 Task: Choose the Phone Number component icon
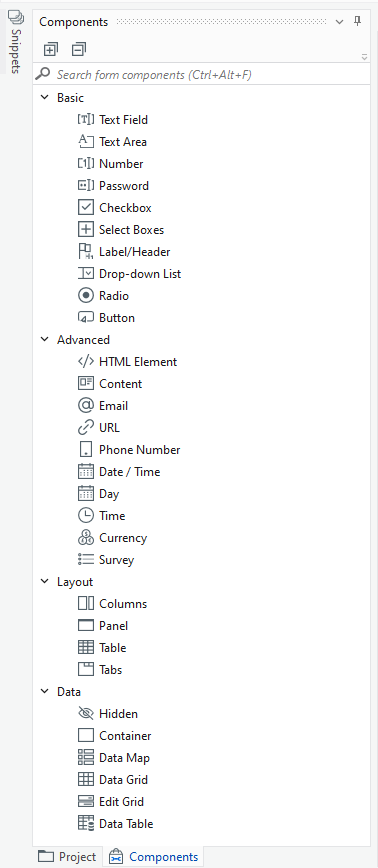86,450
